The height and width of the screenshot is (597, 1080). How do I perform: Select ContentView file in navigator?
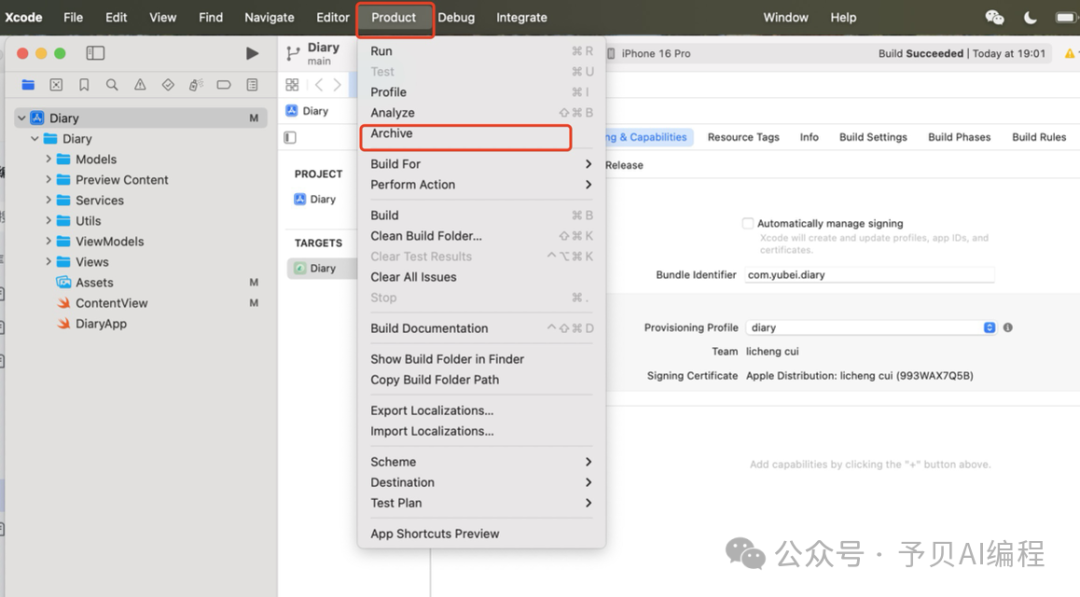click(111, 303)
